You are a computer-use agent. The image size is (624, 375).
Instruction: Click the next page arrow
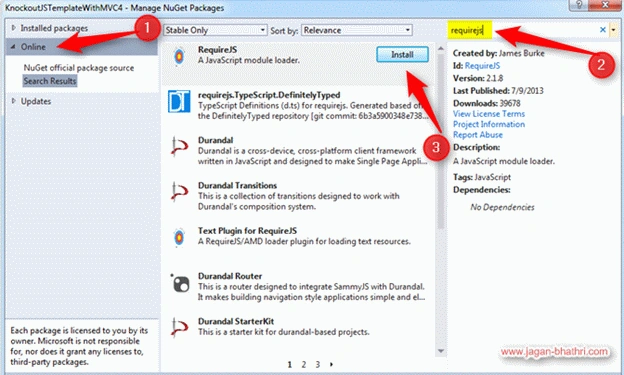tap(331, 364)
